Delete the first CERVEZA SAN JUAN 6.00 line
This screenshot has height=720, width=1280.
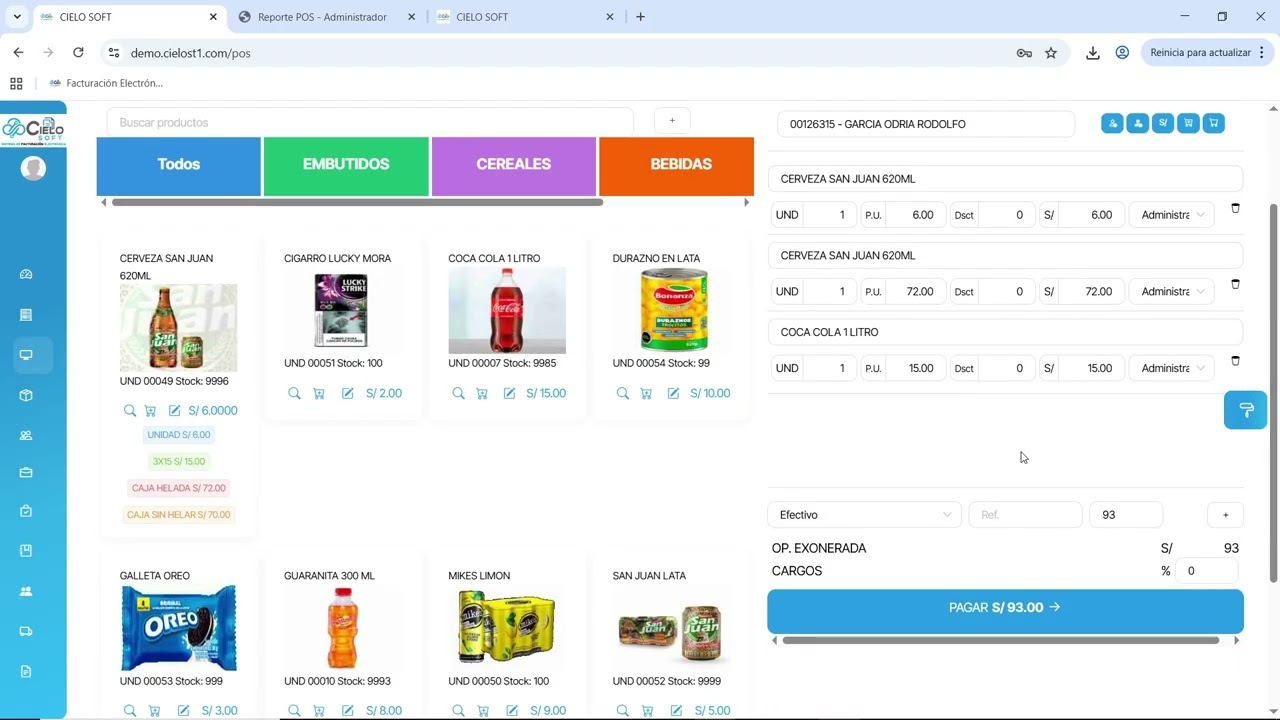[x=1235, y=208]
